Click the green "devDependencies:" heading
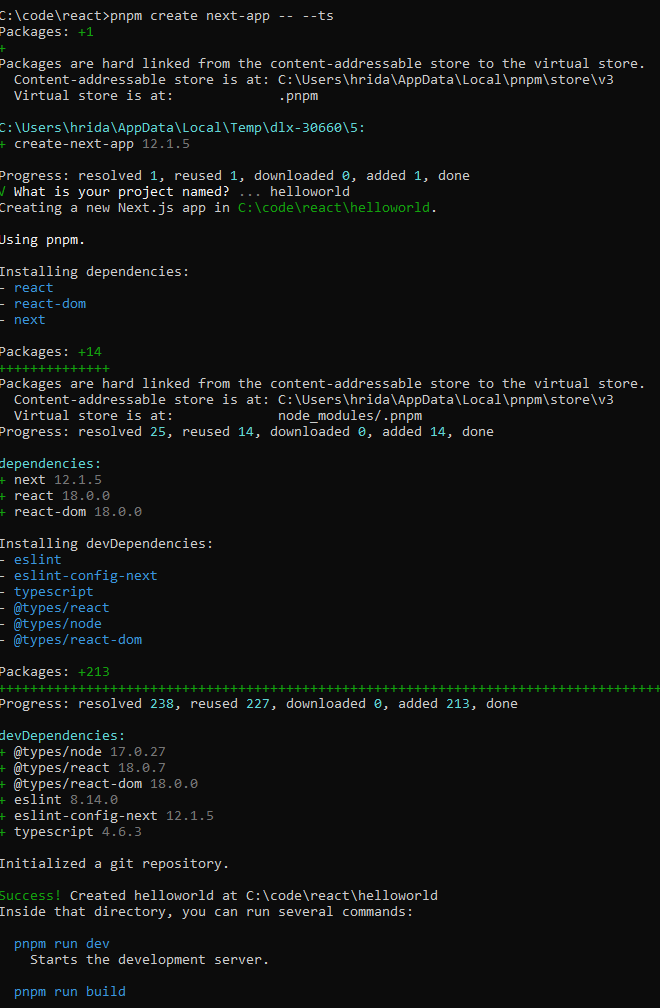This screenshot has width=660, height=1008. [x=62, y=735]
